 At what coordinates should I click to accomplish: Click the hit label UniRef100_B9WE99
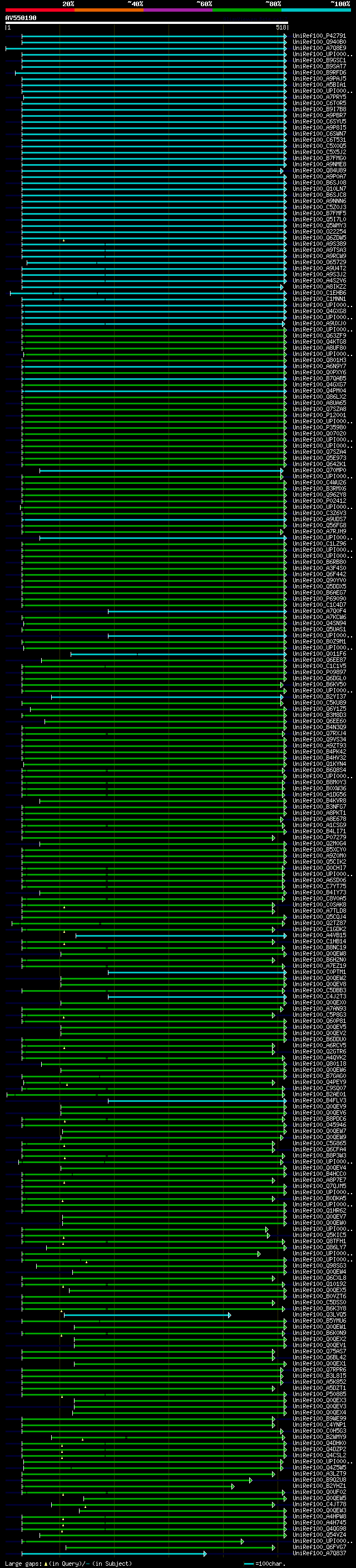319,1419
